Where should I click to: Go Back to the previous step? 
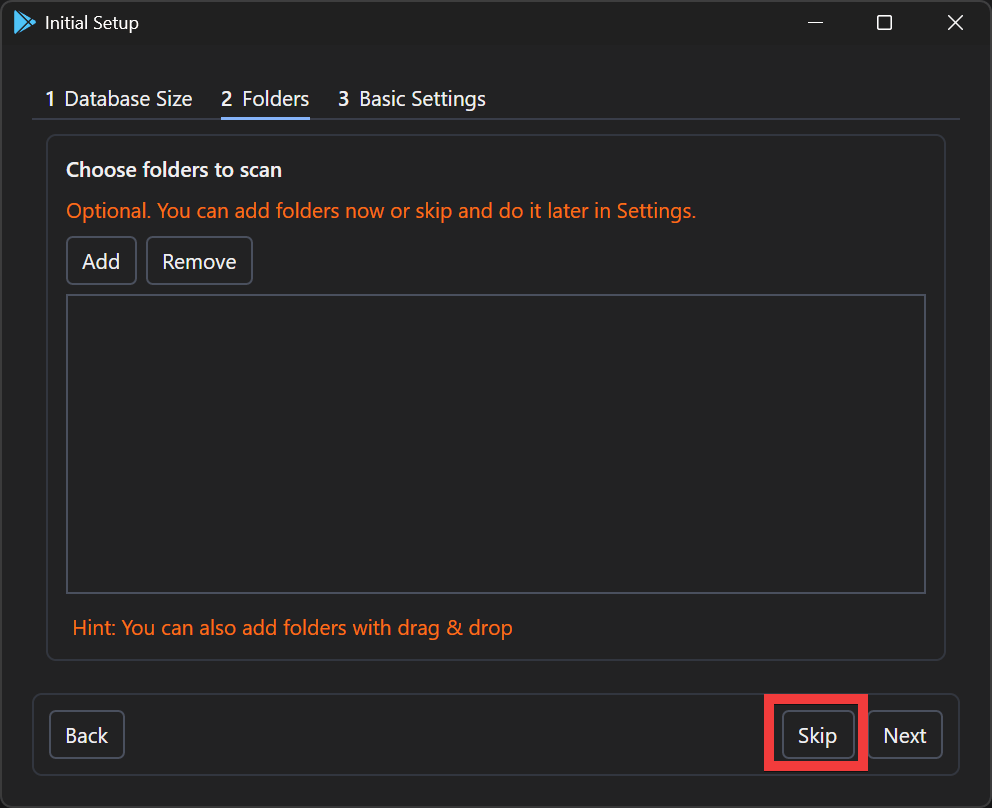[x=86, y=735]
